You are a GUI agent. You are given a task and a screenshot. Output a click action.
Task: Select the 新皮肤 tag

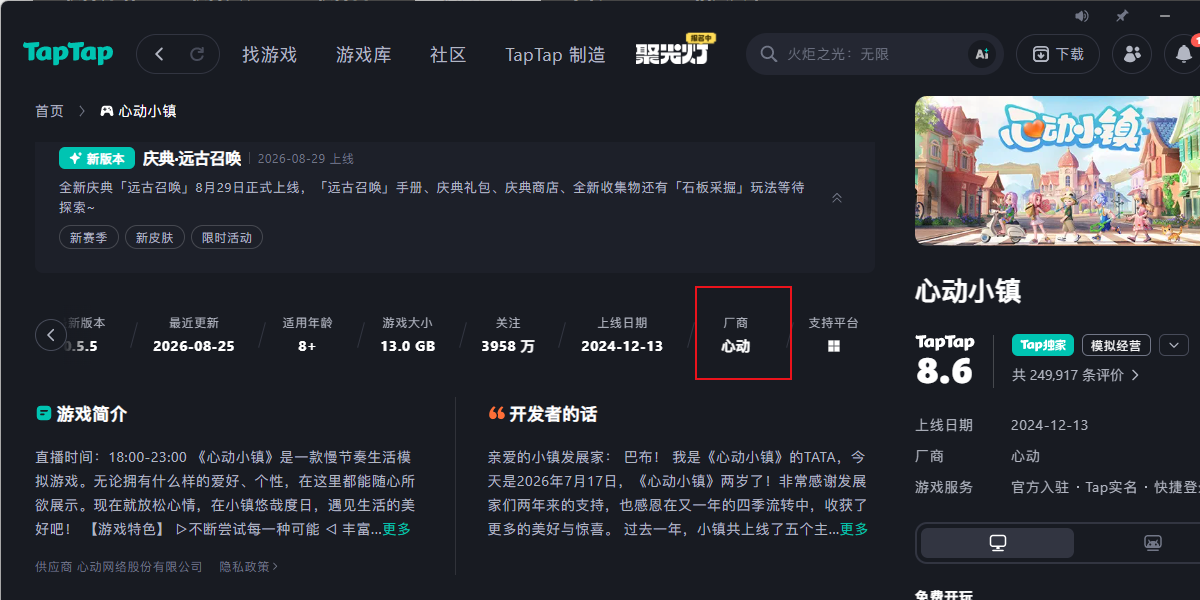155,237
